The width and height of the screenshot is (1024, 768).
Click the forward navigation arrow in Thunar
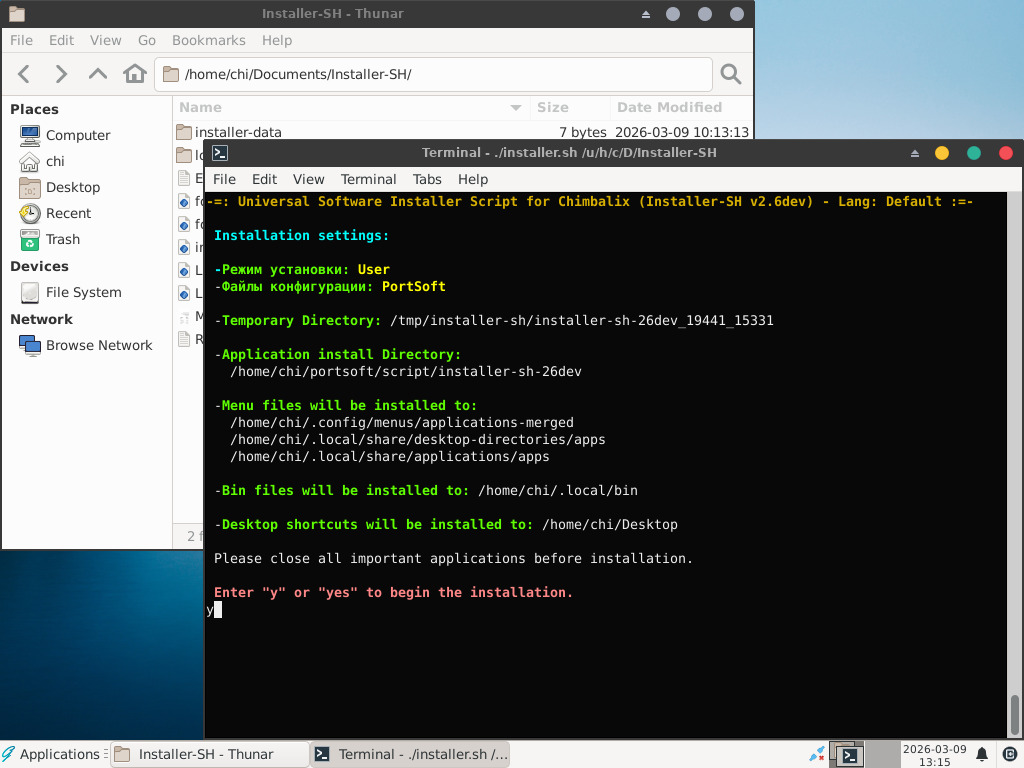pyautogui.click(x=61, y=74)
